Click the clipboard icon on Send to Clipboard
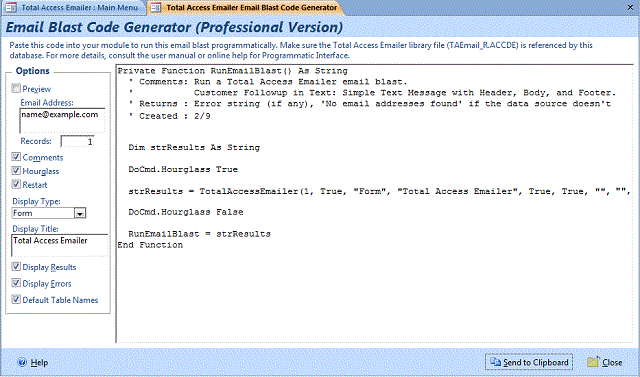 [x=495, y=362]
